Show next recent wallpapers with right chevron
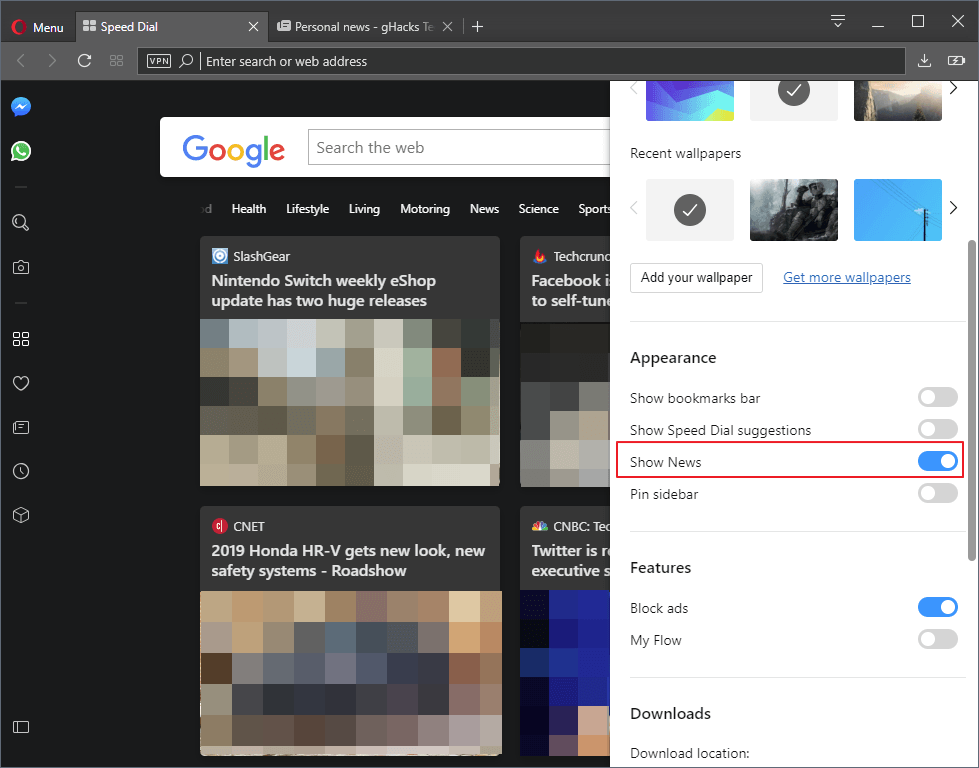This screenshot has height=768, width=979. click(953, 208)
